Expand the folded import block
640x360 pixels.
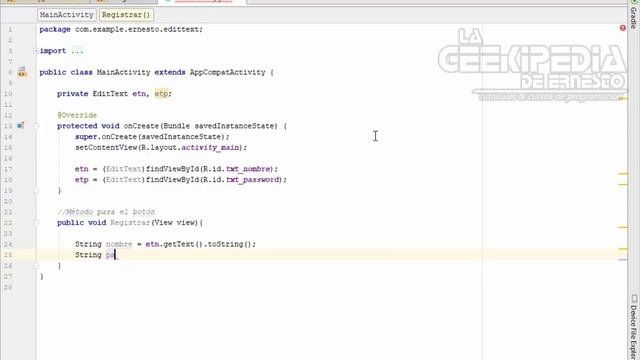pos(36,51)
